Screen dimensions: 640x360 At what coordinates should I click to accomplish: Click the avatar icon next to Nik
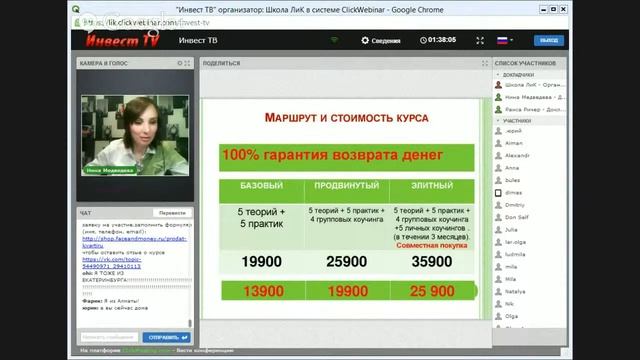pos(498,304)
